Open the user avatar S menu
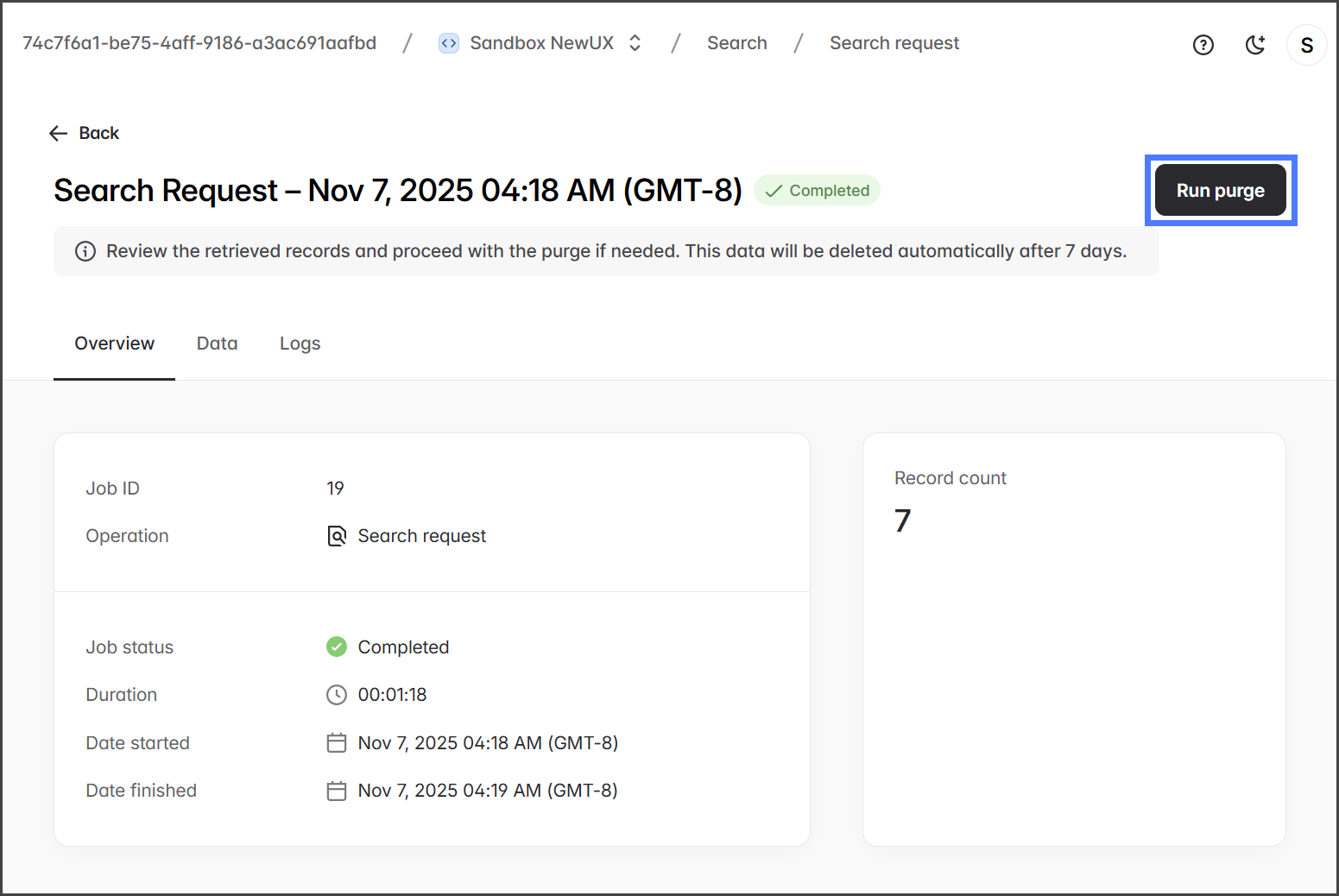The height and width of the screenshot is (896, 1339). (1306, 45)
